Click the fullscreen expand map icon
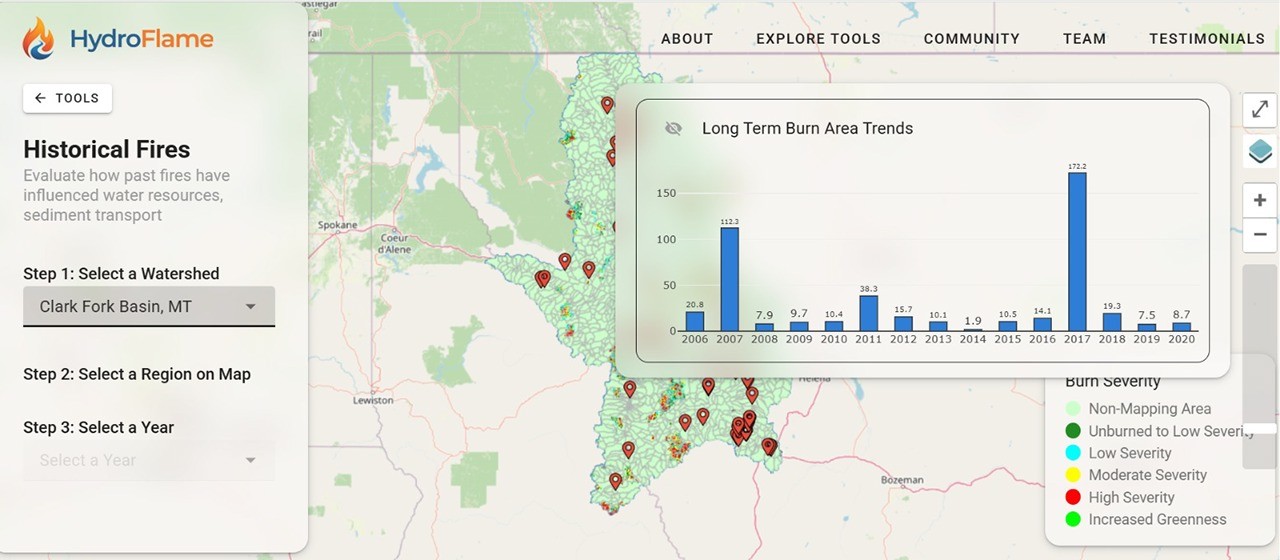This screenshot has width=1280, height=560. 1260,109
